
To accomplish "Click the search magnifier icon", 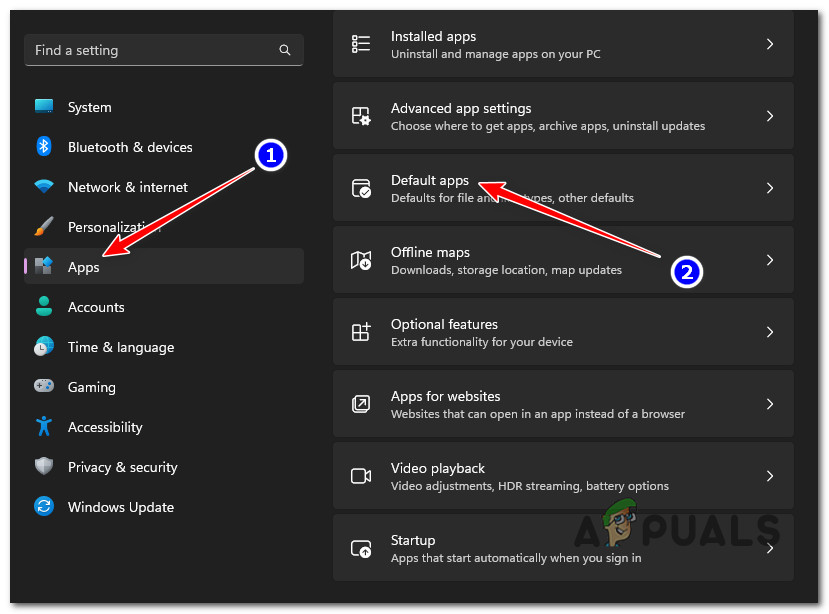I will tap(284, 50).
